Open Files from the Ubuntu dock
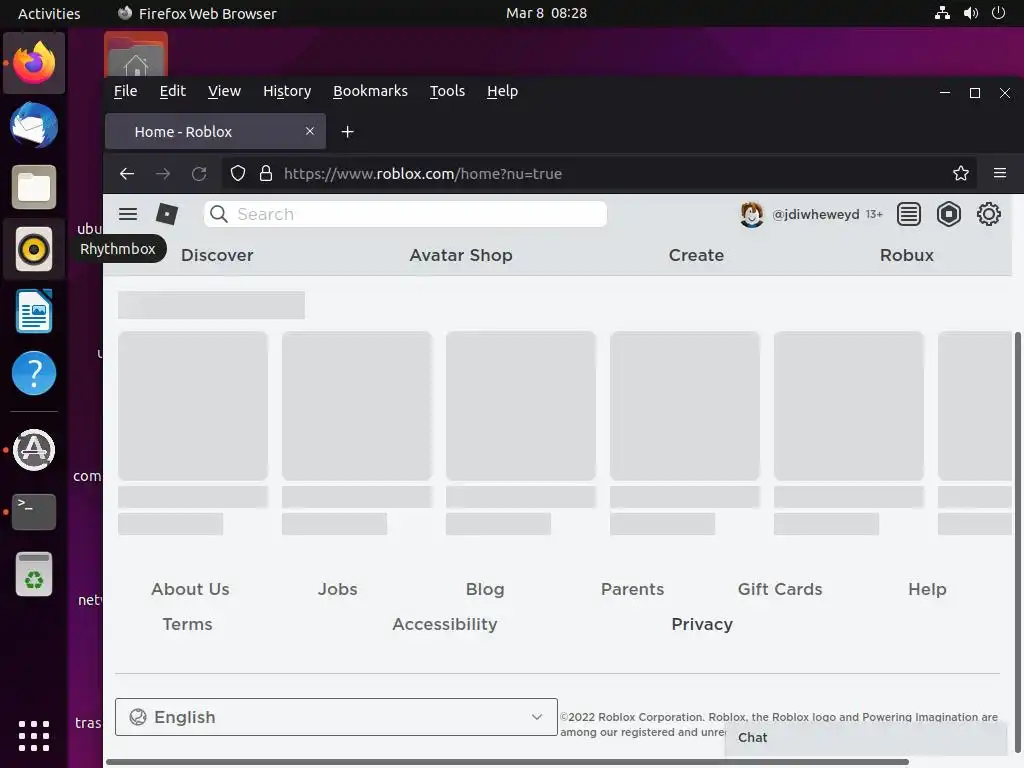The height and width of the screenshot is (768, 1024). point(34,187)
